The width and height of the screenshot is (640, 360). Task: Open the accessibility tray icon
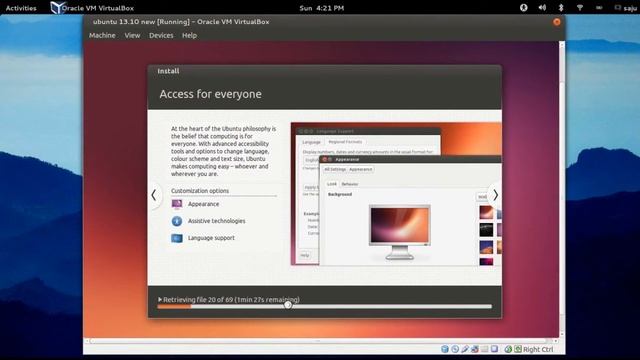(x=523, y=8)
